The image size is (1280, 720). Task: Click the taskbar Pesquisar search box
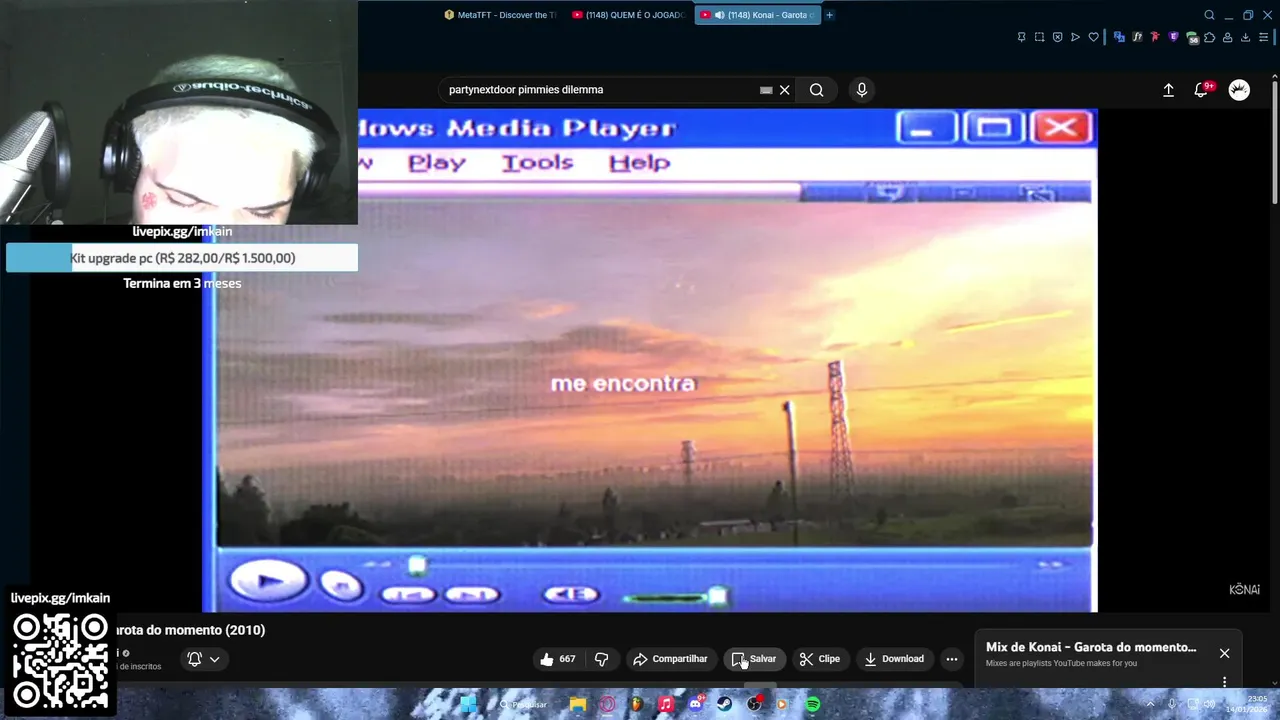pyautogui.click(x=524, y=704)
